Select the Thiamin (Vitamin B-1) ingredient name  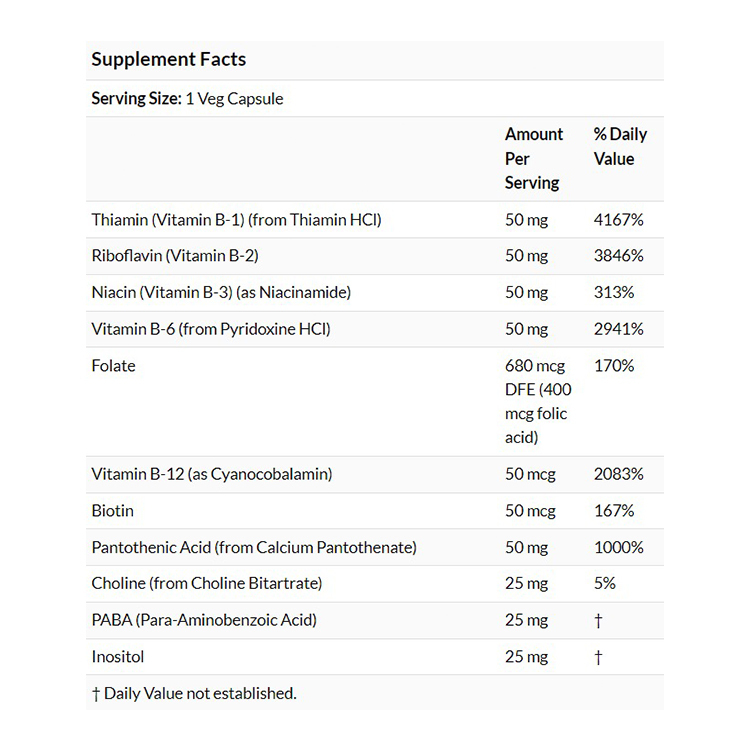[236, 219]
